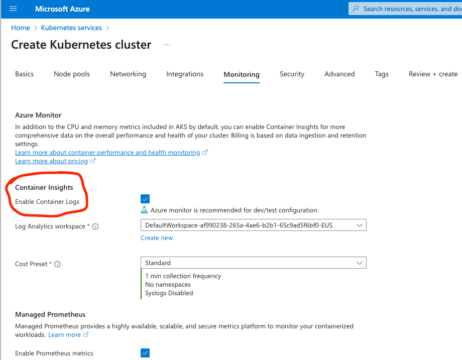Switch to the Networking tab
462x360 pixels.
[128, 74]
